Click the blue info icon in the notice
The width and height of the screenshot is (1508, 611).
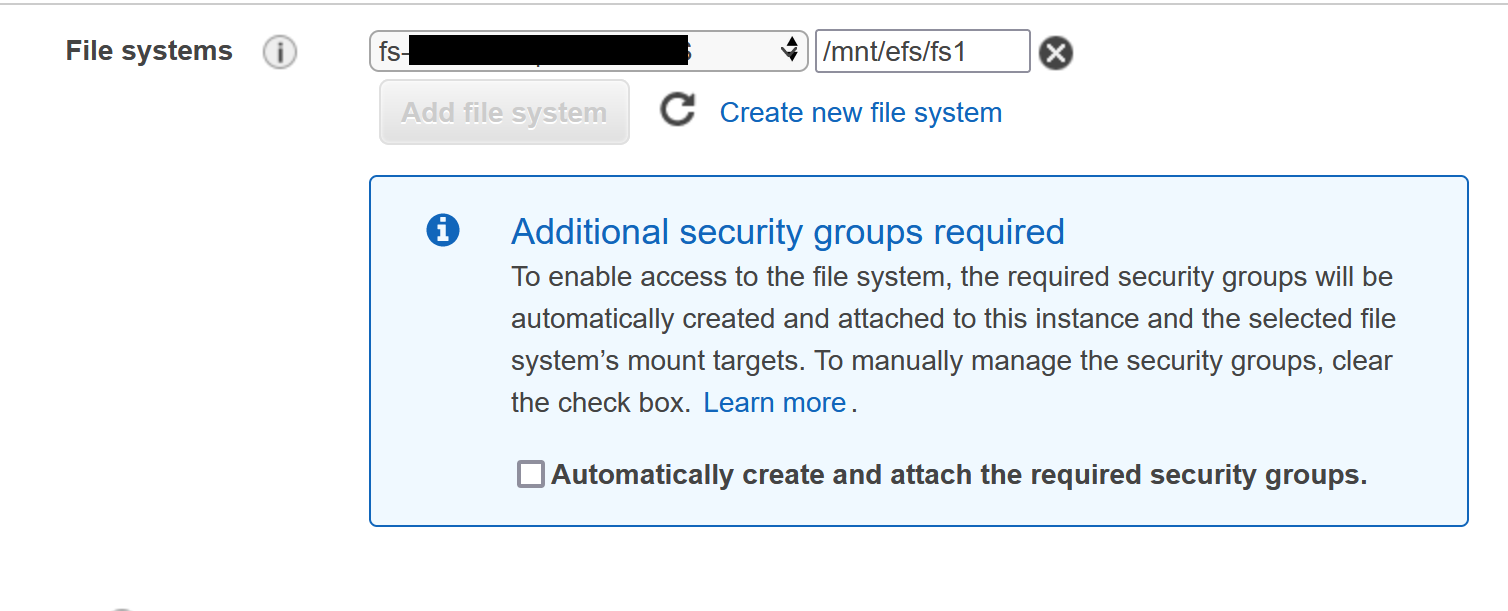coord(442,231)
